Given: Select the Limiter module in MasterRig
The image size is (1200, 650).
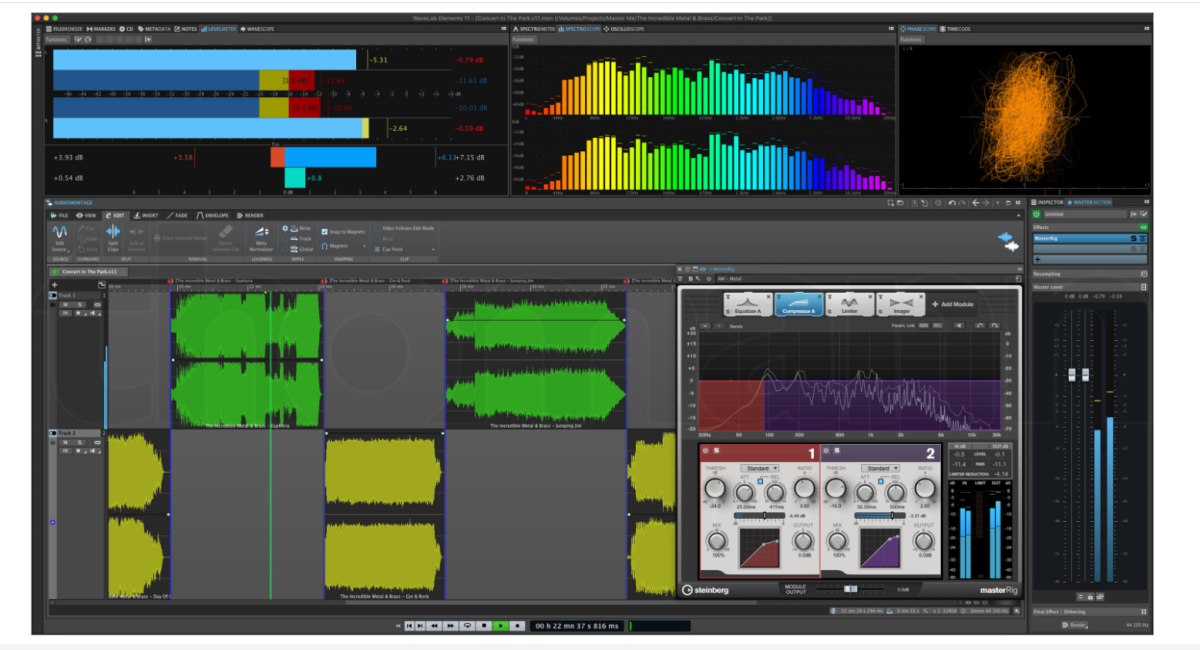Looking at the screenshot, I should click(849, 304).
